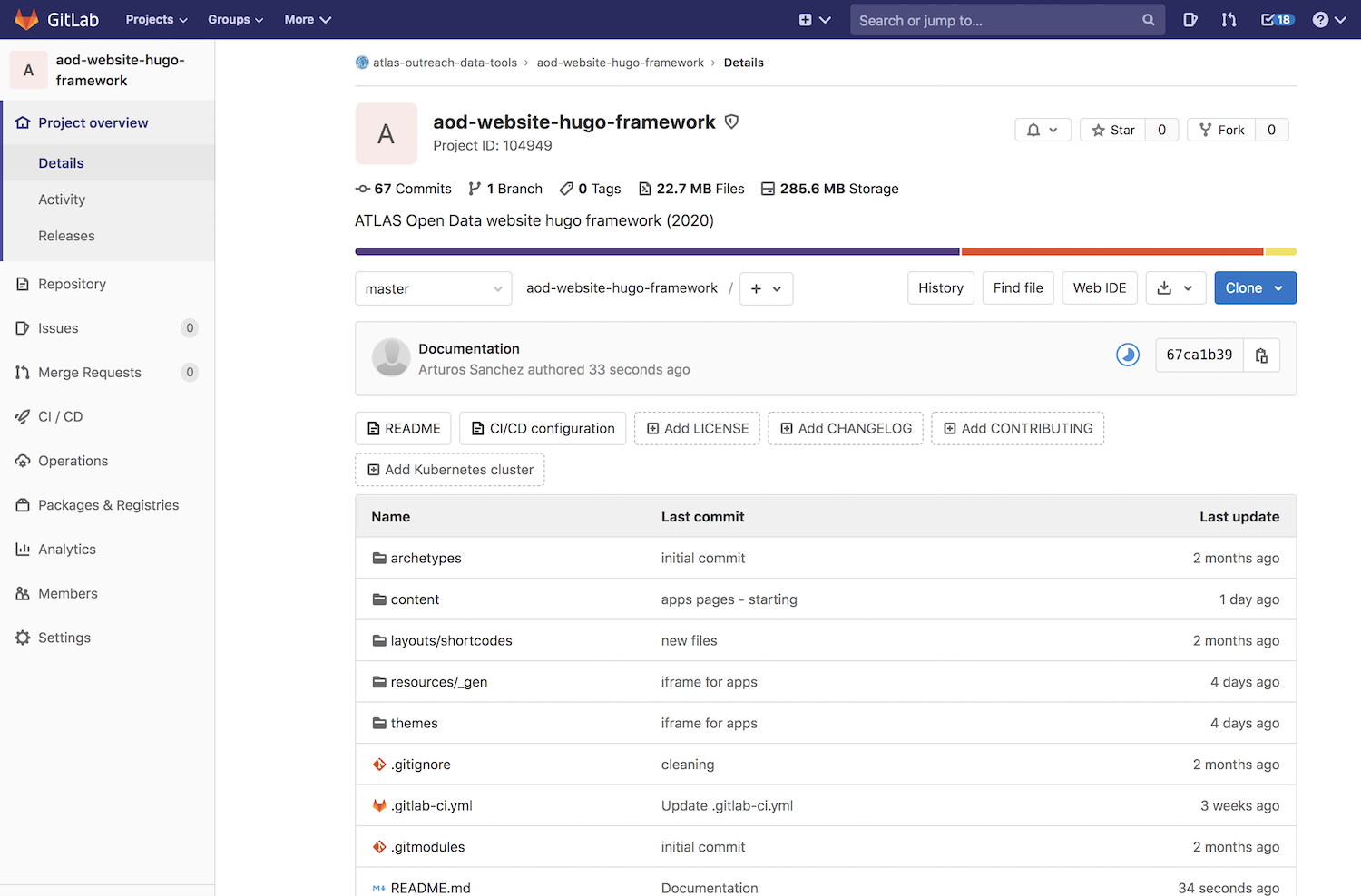Screen dimensions: 1361x896
Task: Open the layouts/shortcodes folder
Action: pos(451,641)
